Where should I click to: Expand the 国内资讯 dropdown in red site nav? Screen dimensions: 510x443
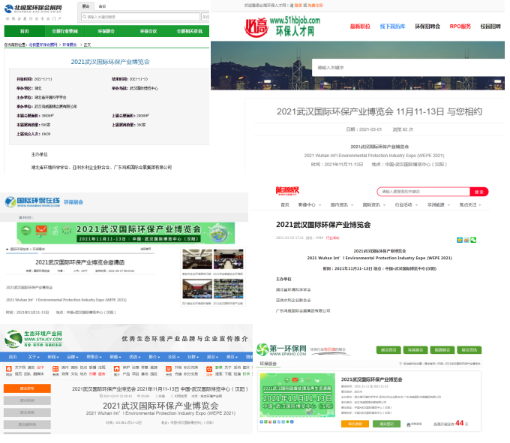coord(342,205)
